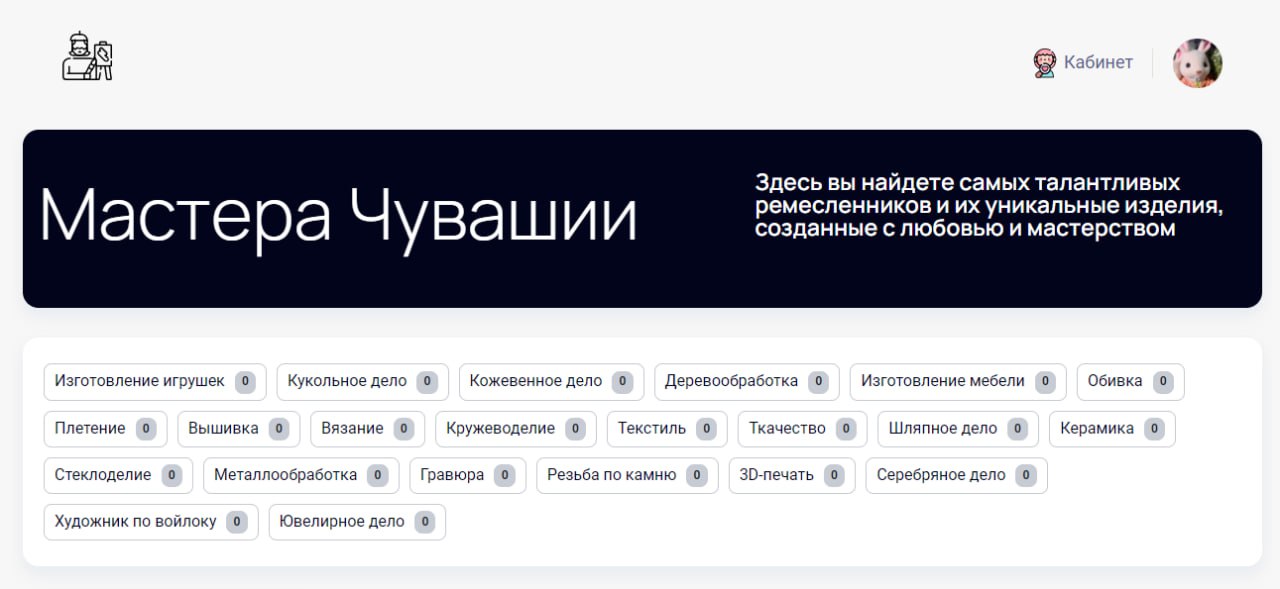Click the Изготовление игрушек category
Viewport: 1280px width, 589px height.
coord(154,381)
